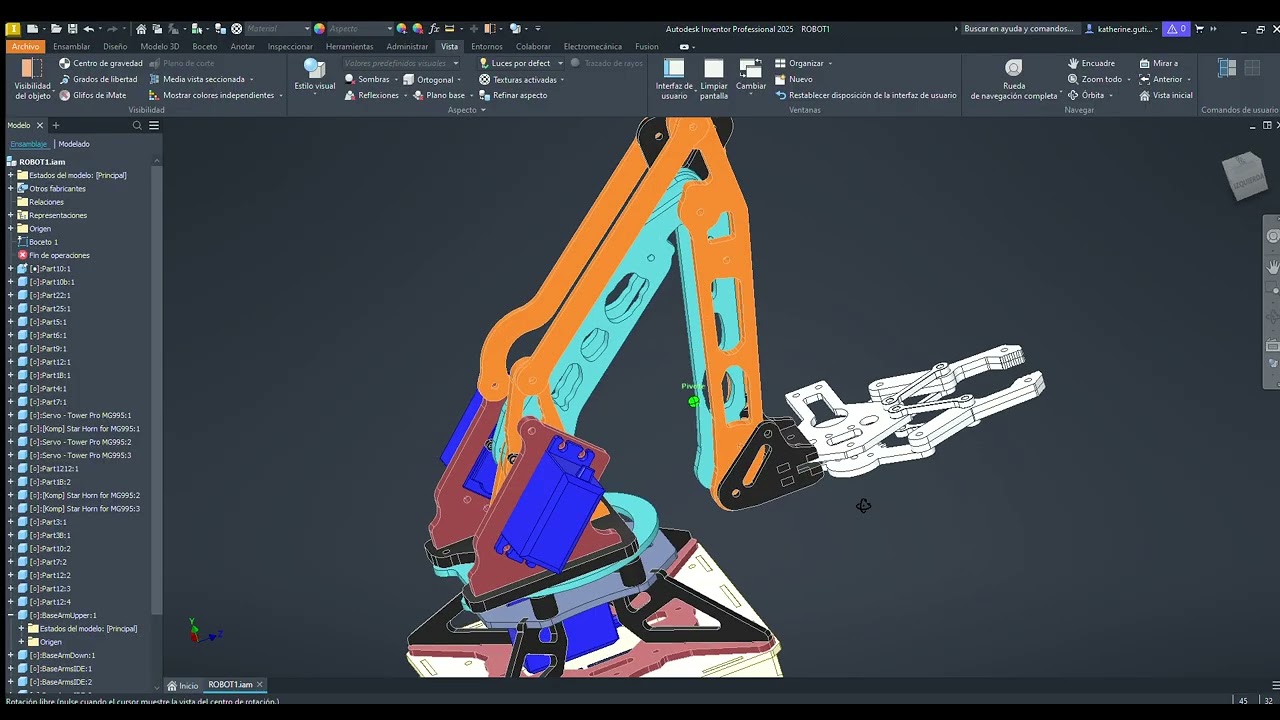Select Boceto 1 in browser tree
This screenshot has height=720, width=1280.
(x=43, y=242)
